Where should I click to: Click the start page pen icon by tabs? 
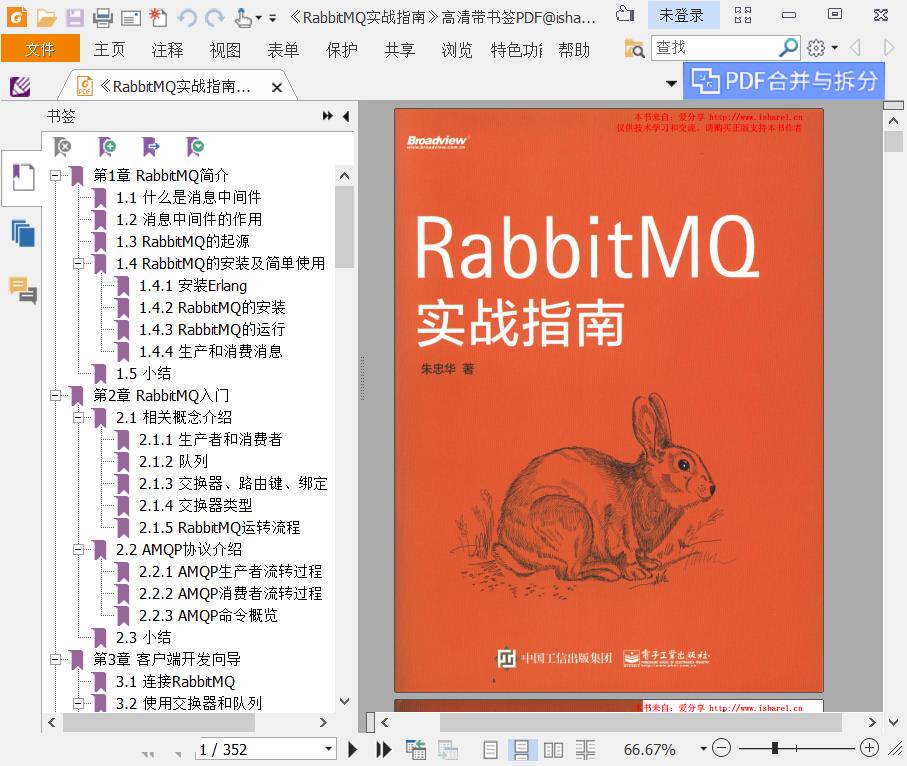coord(20,87)
